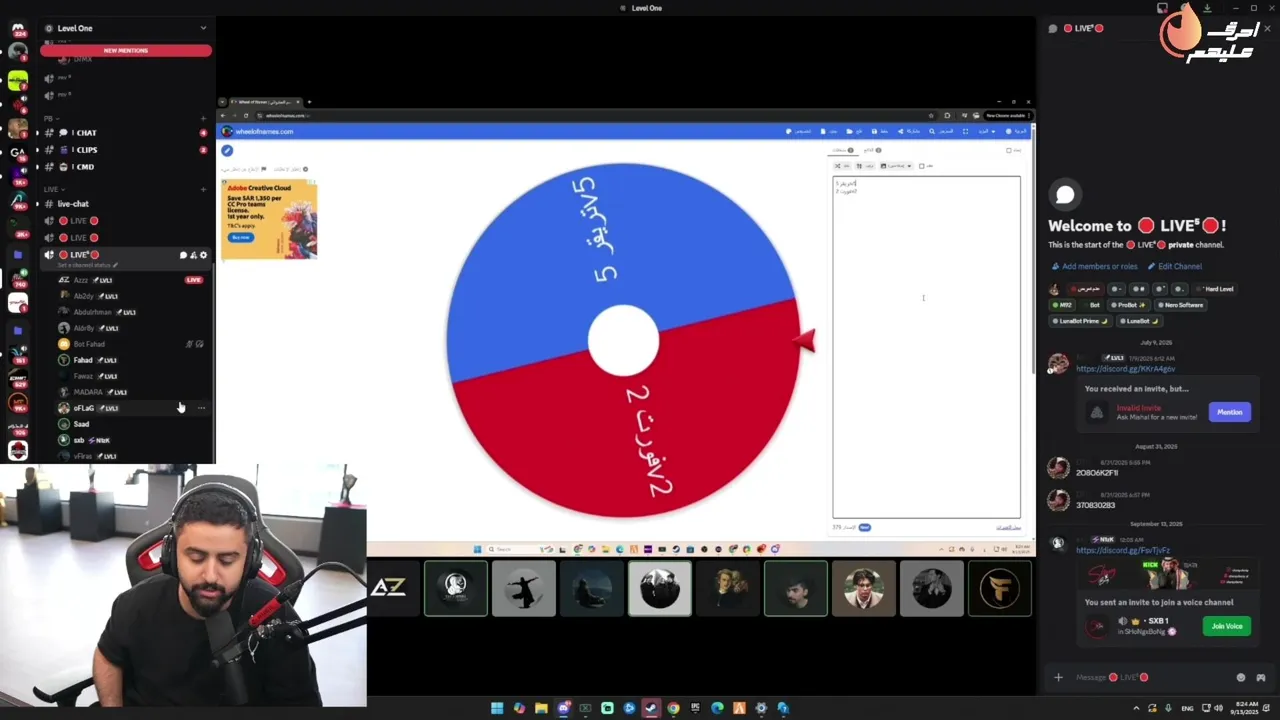Open the chat bubble icon in LIVE header

click(x=1053, y=29)
